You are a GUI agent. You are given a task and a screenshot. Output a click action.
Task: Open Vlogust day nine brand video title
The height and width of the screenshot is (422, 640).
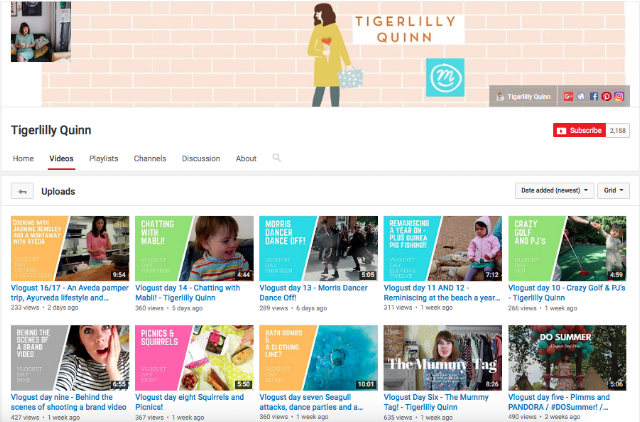pos(69,402)
